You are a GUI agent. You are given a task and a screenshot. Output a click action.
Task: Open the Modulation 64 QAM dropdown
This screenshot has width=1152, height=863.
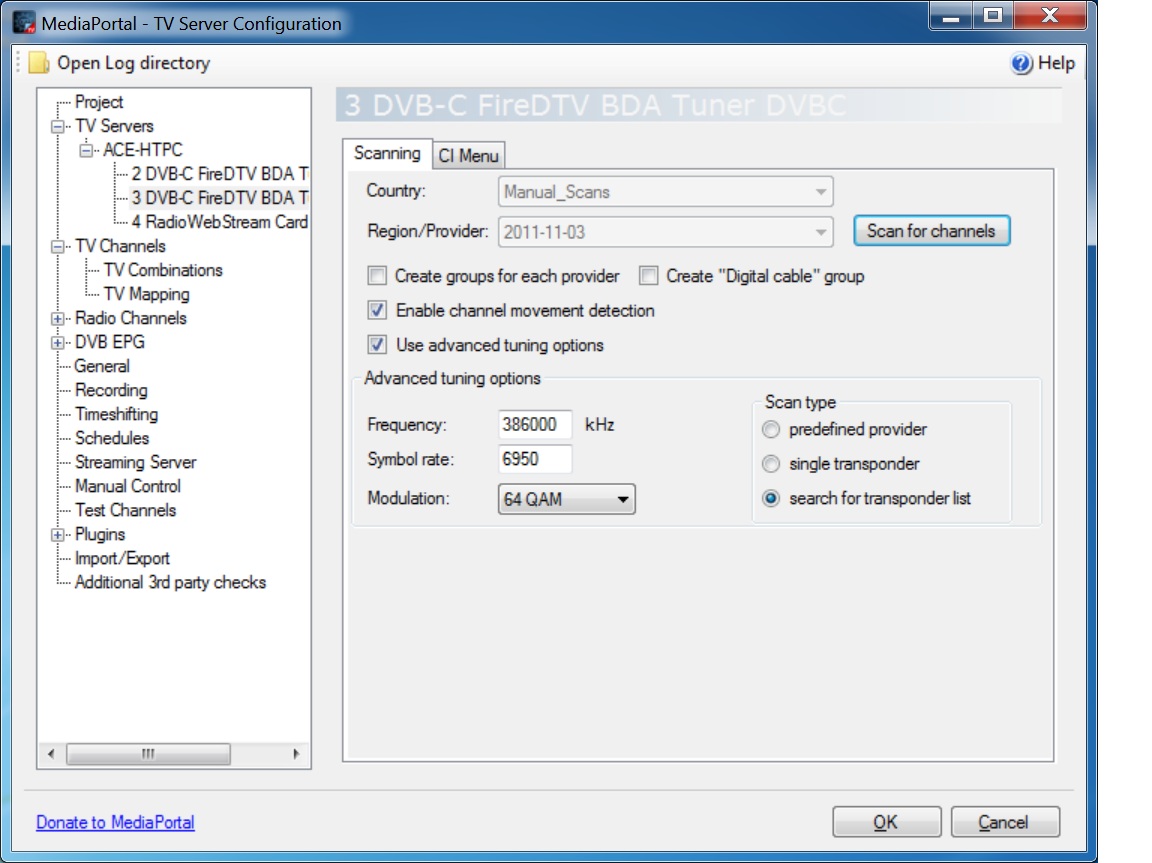pyautogui.click(x=566, y=499)
